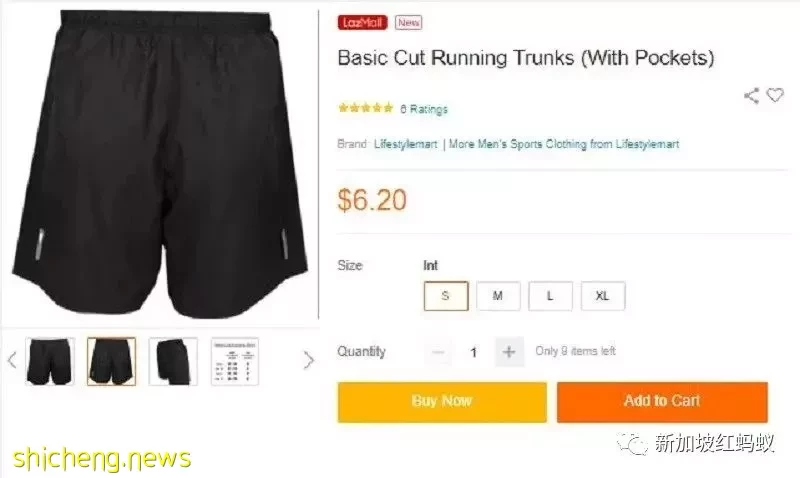Select size M

(498, 296)
